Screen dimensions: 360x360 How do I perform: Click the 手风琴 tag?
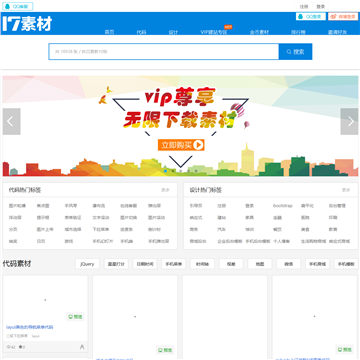[x=71, y=206]
